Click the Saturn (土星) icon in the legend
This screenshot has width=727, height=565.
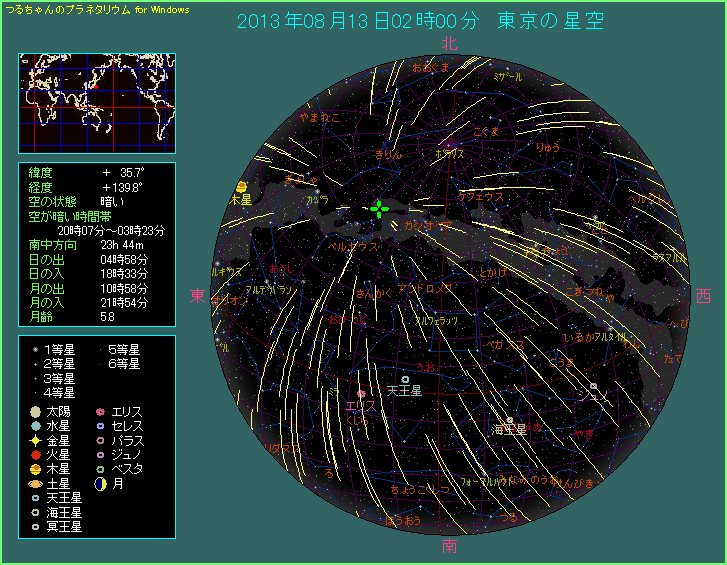tap(35, 483)
